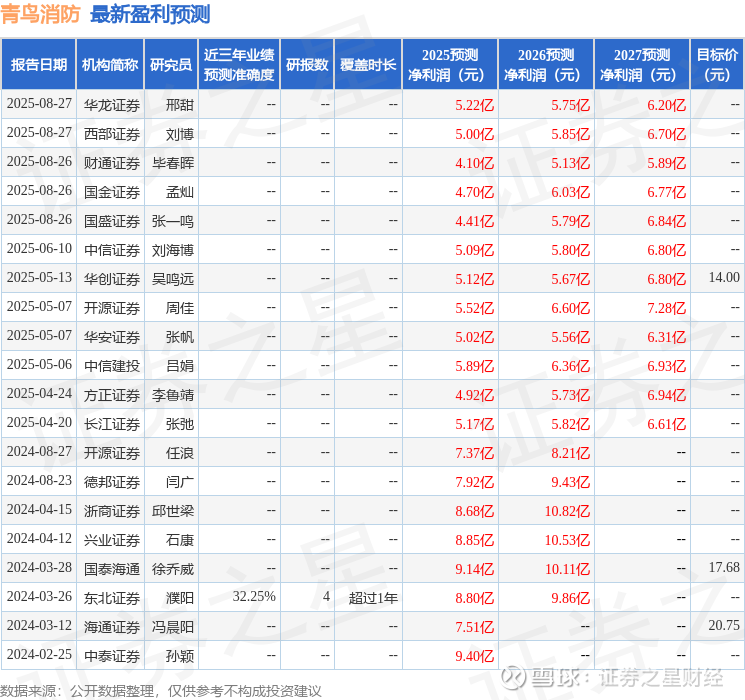Select 国泰海通 institution cell
Image resolution: width=745 pixels, height=700 pixels.
pyautogui.click(x=112, y=569)
